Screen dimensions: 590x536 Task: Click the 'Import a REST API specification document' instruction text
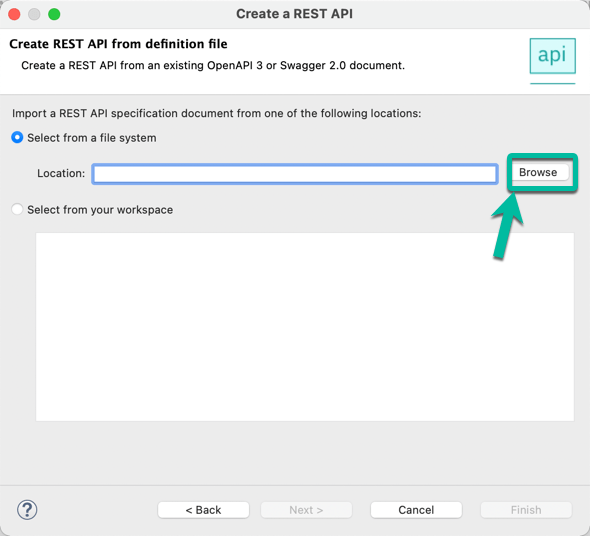point(217,113)
